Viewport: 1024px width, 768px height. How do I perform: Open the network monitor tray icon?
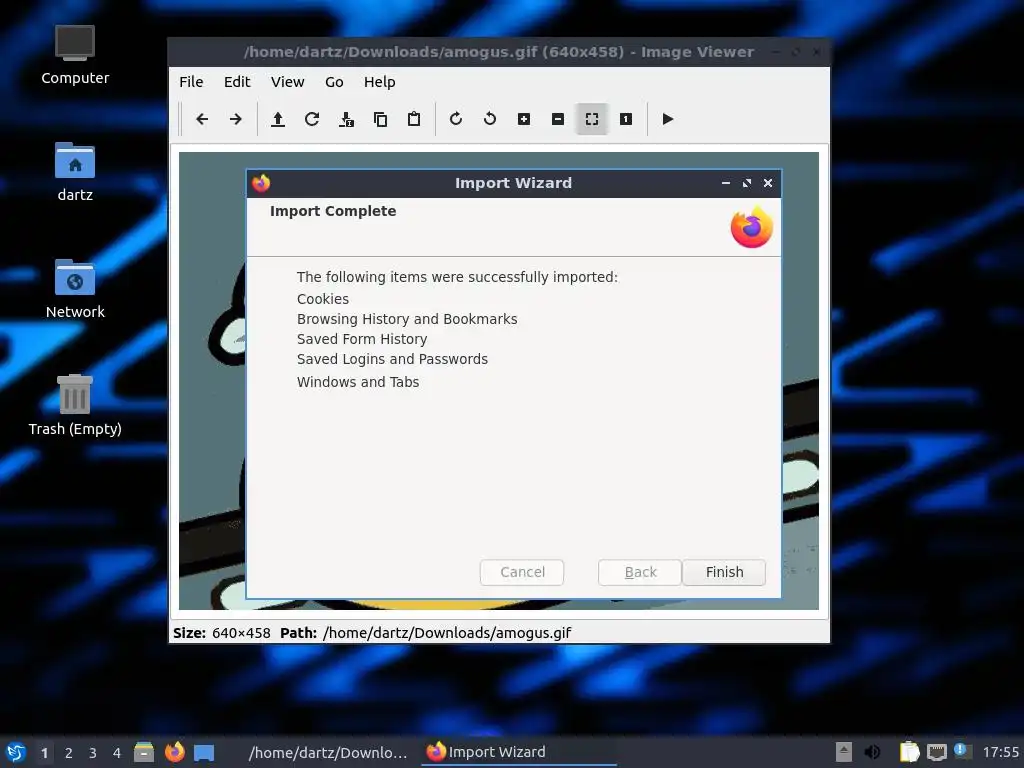(936, 752)
